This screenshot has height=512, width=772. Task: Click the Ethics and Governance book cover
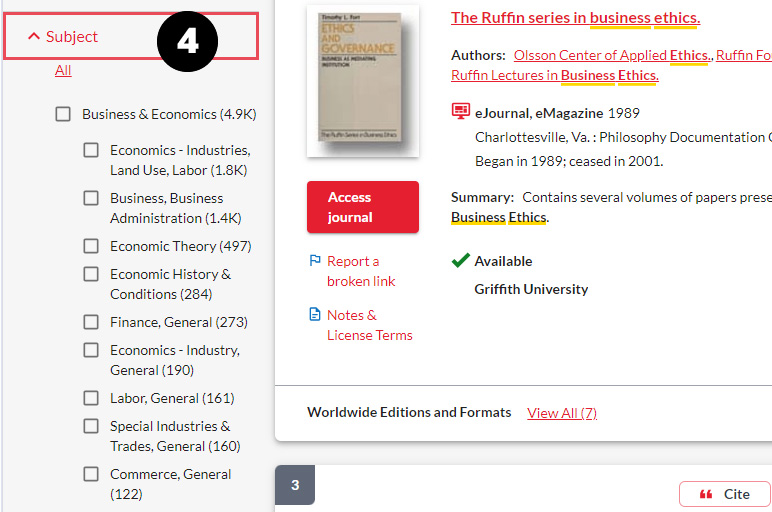(x=362, y=81)
